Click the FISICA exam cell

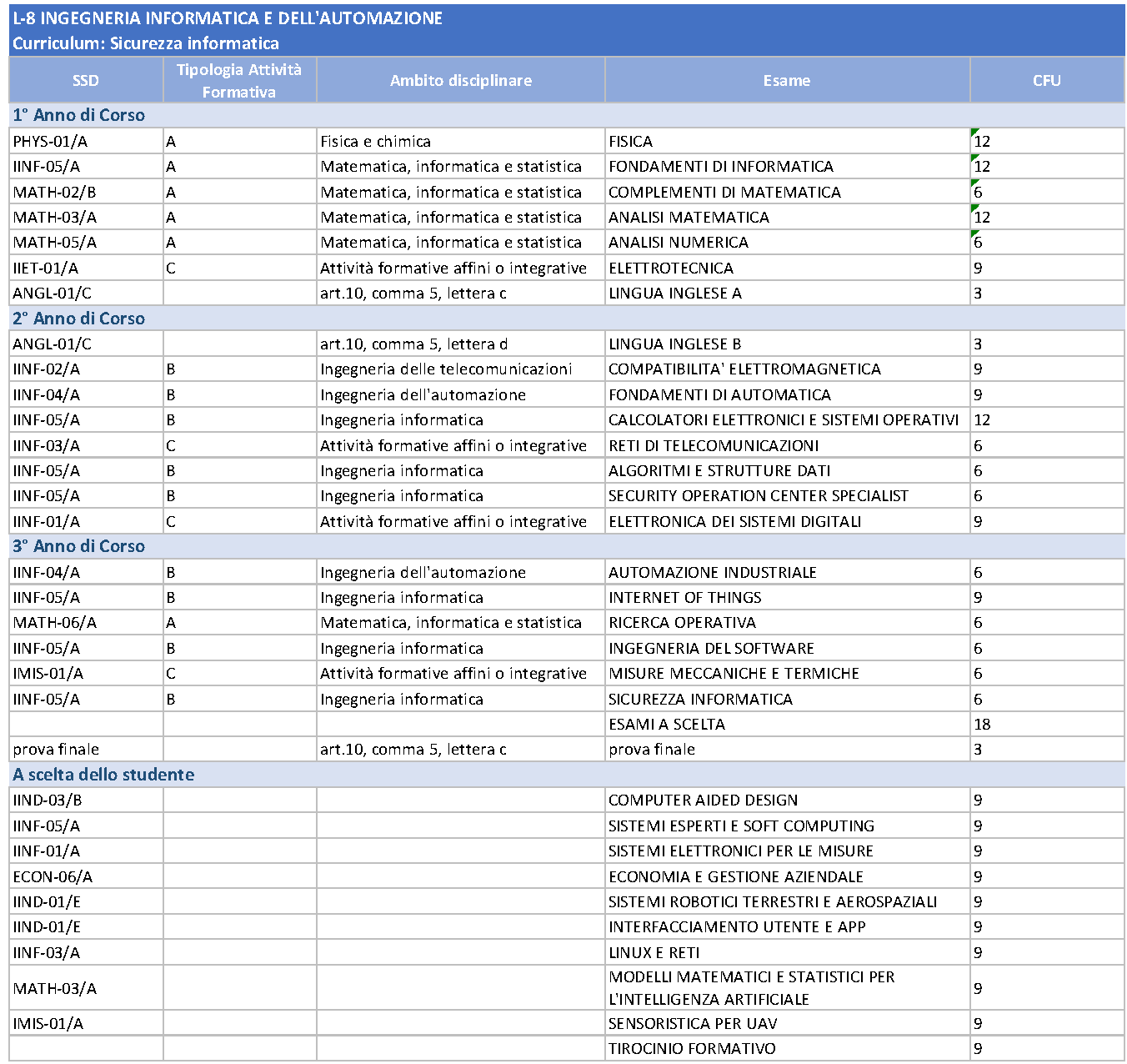787,142
